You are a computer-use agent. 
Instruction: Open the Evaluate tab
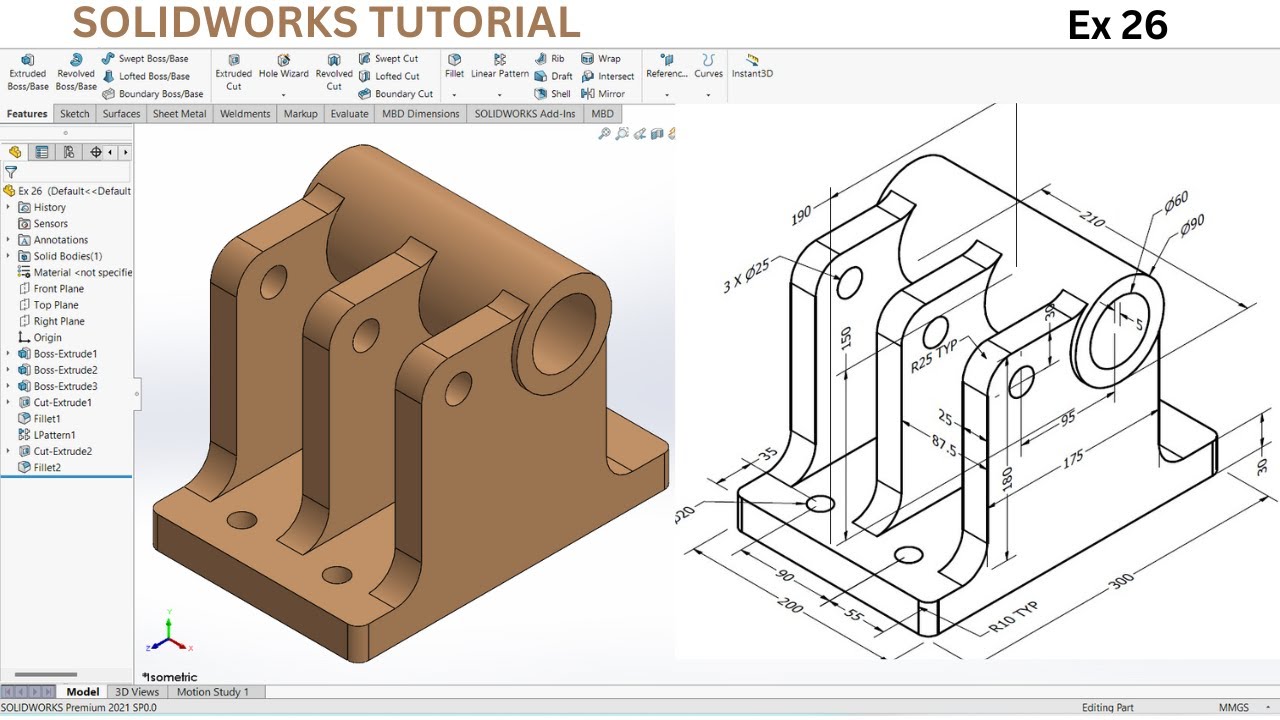coord(349,114)
